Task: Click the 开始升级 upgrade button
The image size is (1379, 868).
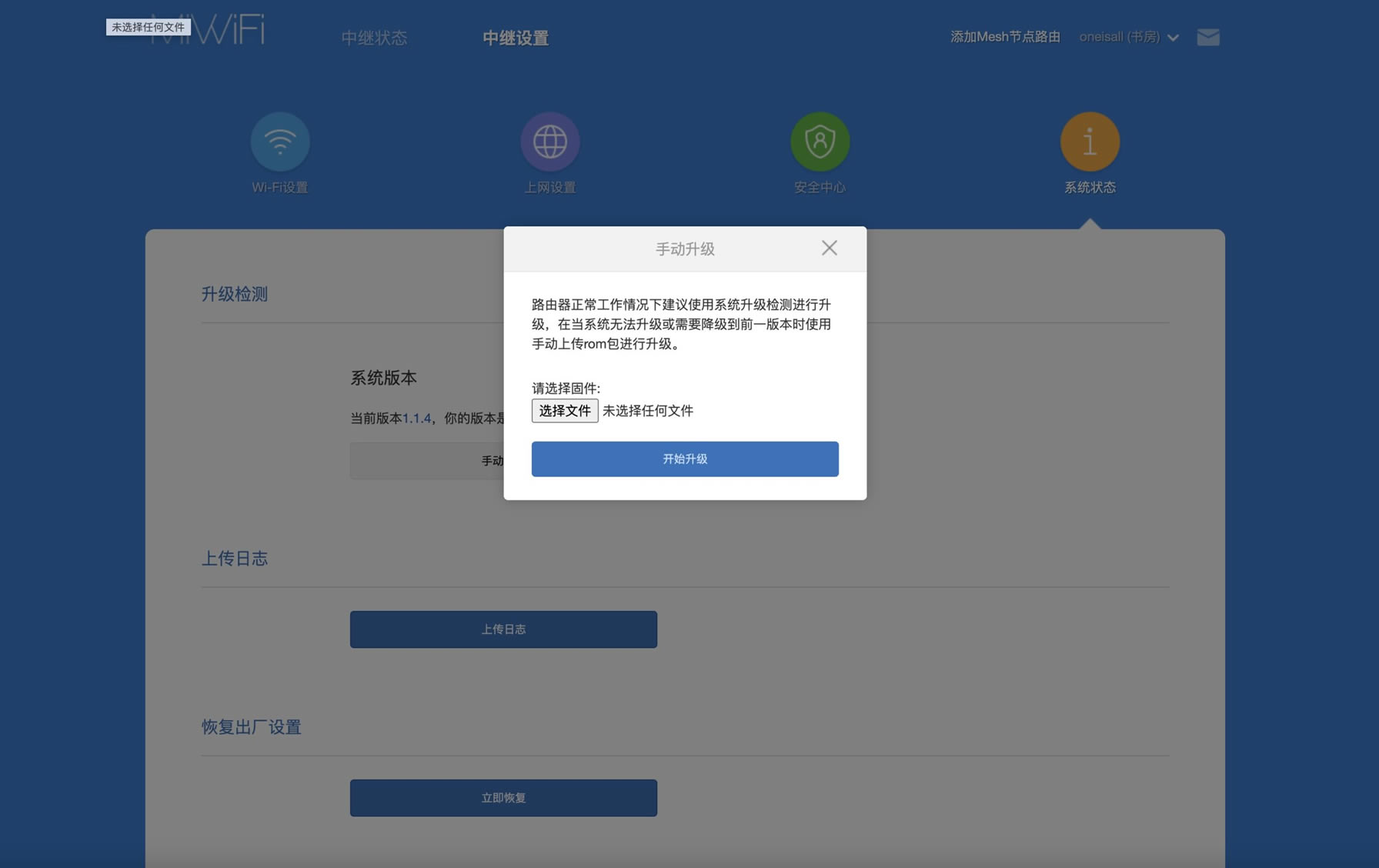Action: tap(684, 459)
